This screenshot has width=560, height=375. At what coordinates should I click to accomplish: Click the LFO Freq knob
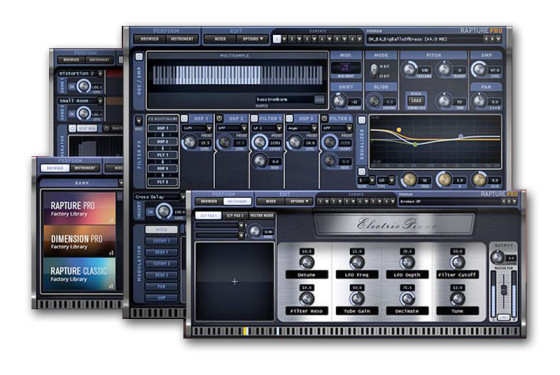(357, 262)
